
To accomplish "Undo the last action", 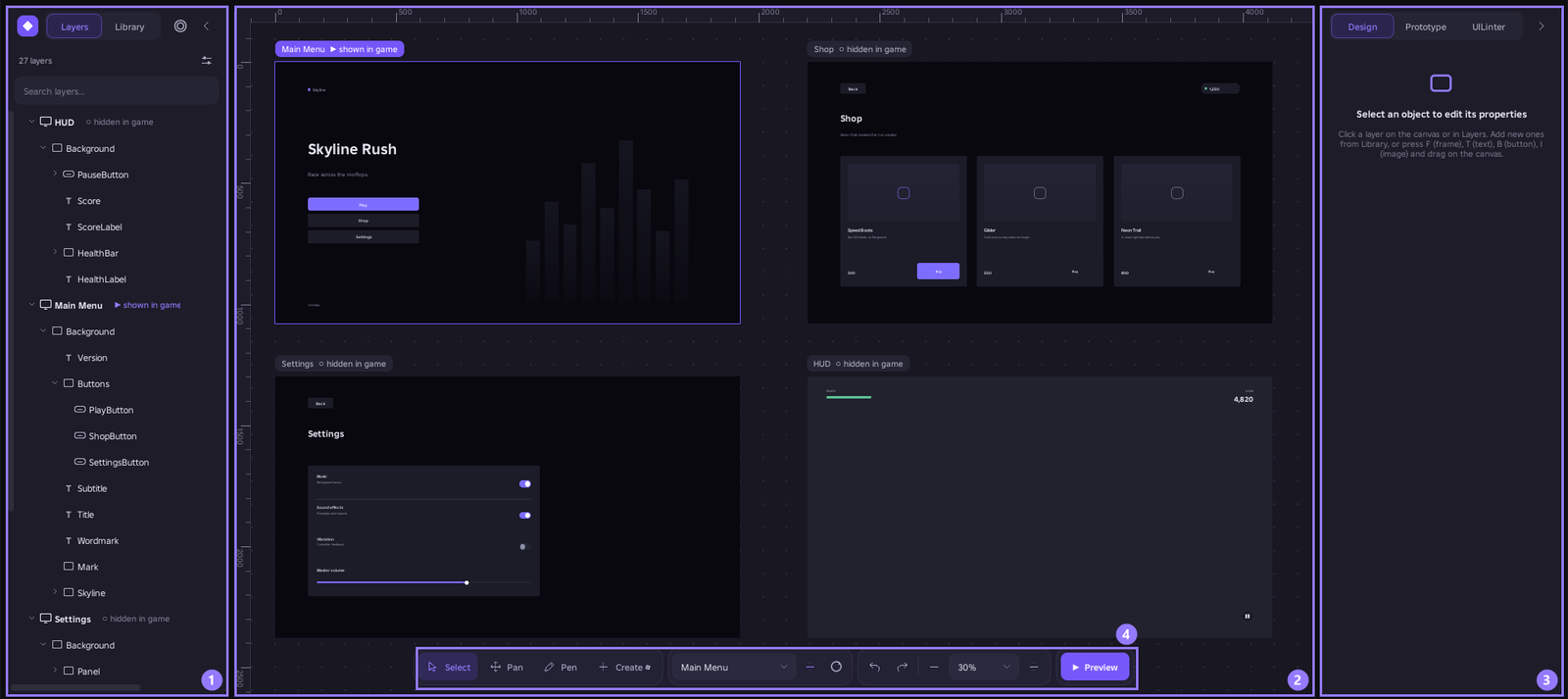I will 874,667.
